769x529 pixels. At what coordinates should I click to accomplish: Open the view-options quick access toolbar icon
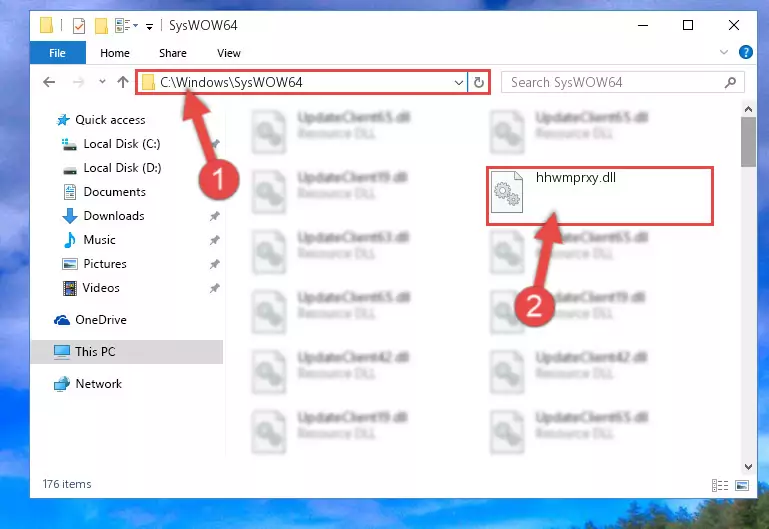click(x=126, y=25)
